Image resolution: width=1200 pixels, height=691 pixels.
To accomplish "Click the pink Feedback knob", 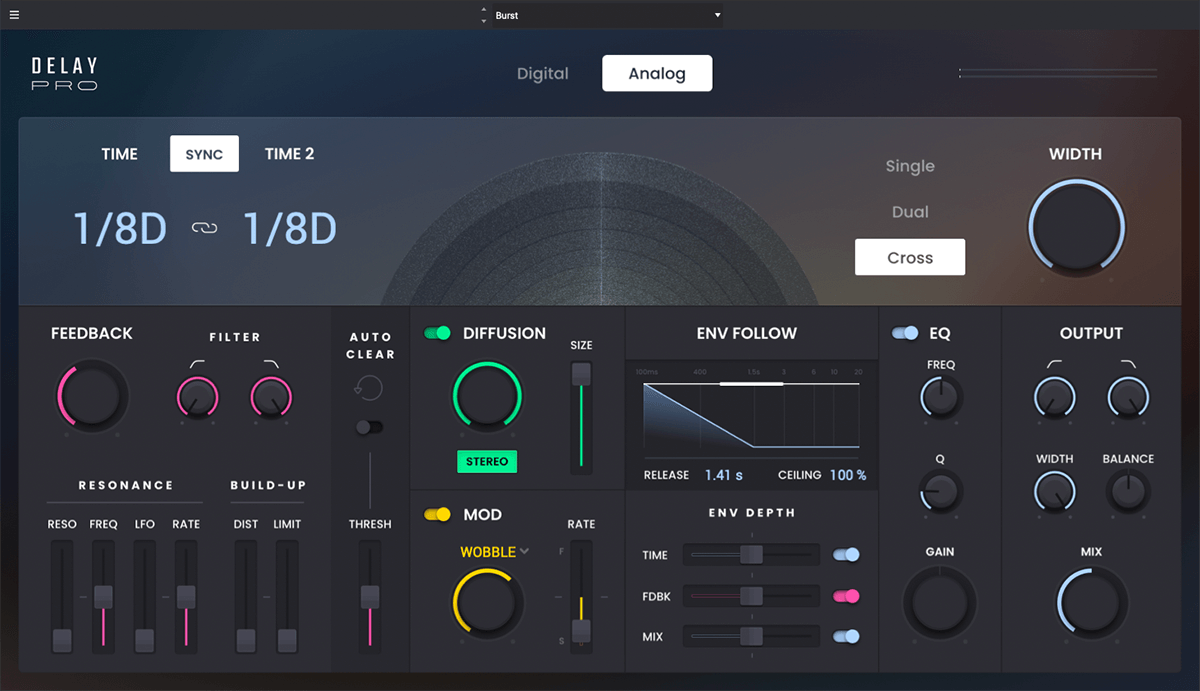I will [91, 396].
